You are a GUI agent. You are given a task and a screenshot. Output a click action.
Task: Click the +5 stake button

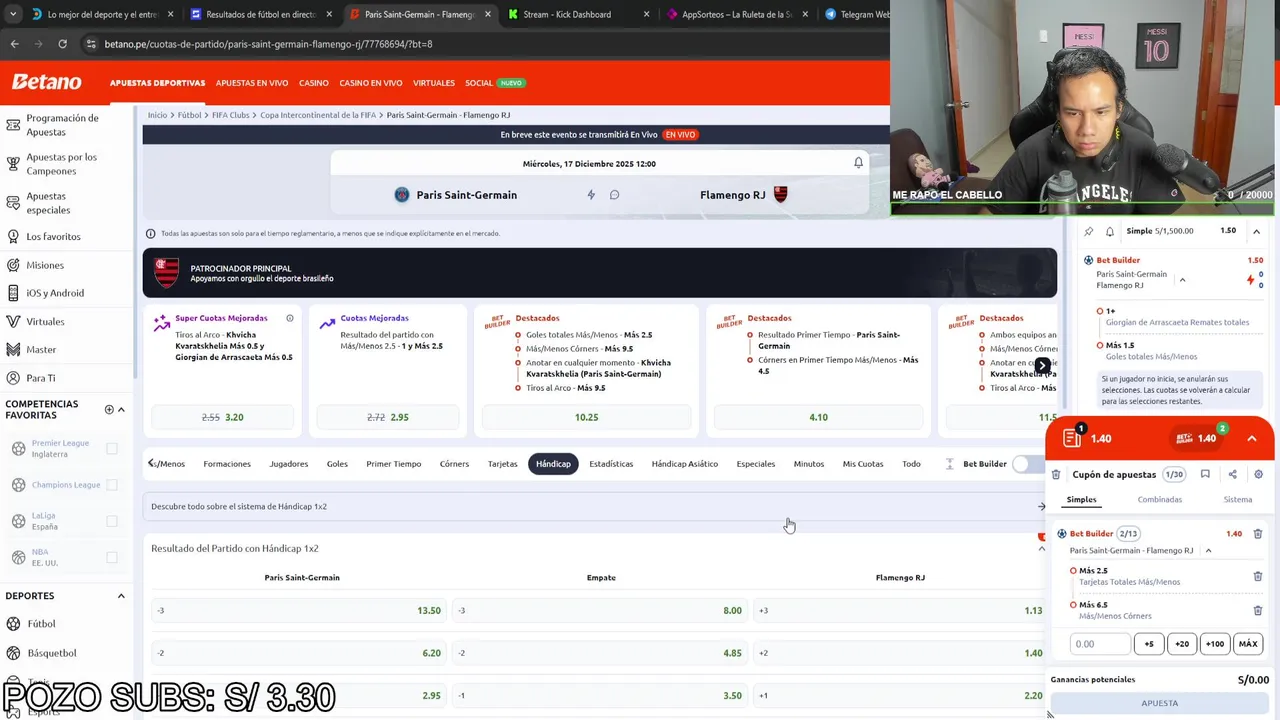(x=1149, y=644)
